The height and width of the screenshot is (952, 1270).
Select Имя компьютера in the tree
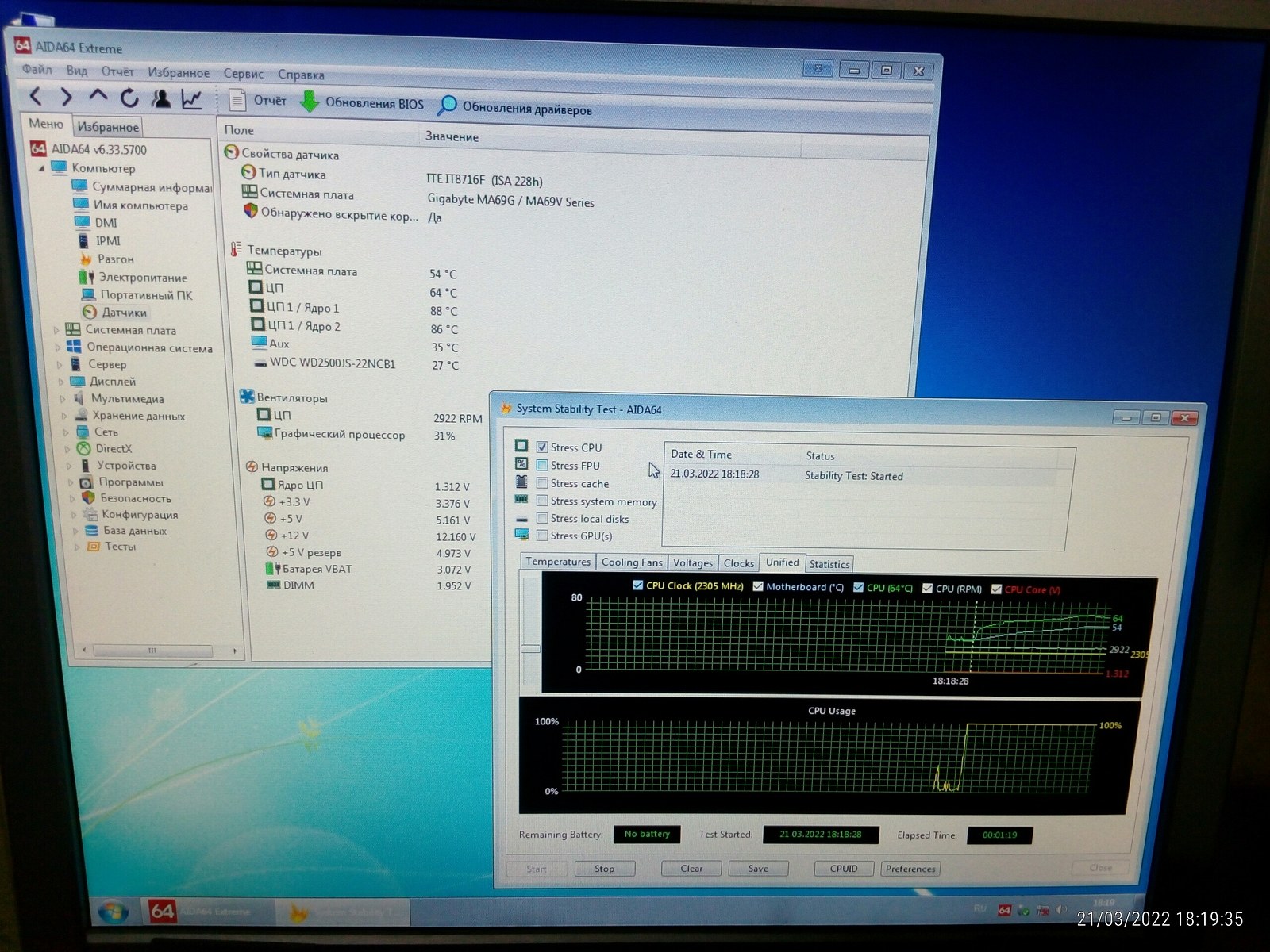[x=131, y=205]
